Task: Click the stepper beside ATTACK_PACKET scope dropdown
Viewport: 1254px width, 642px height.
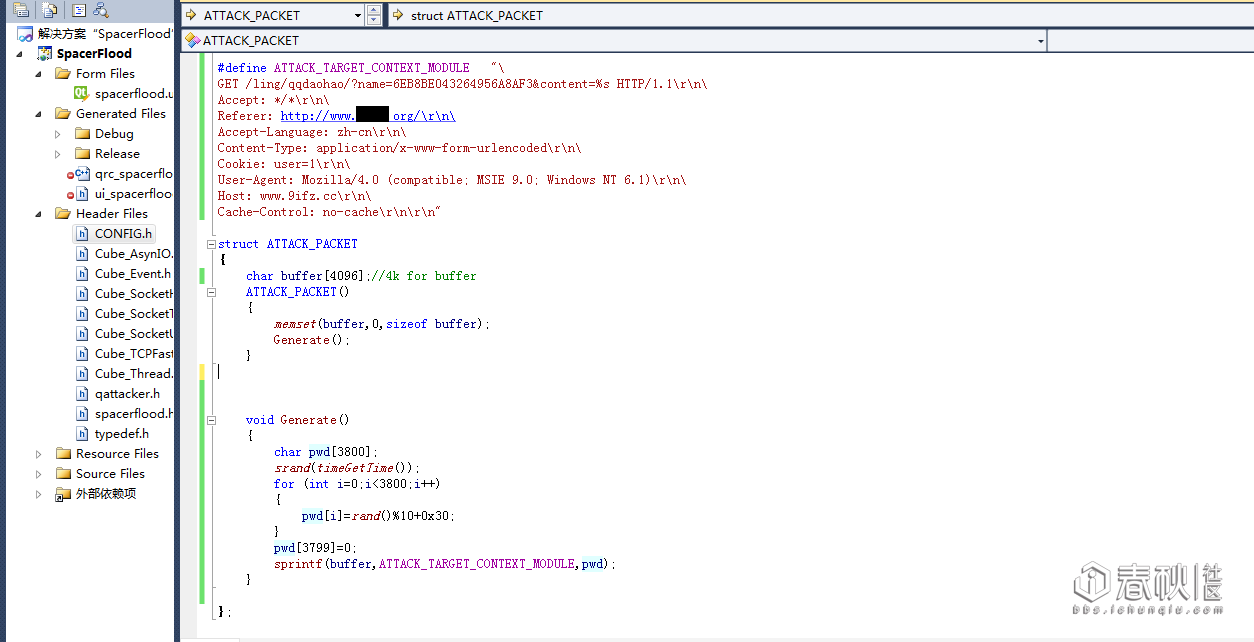Action: (374, 15)
